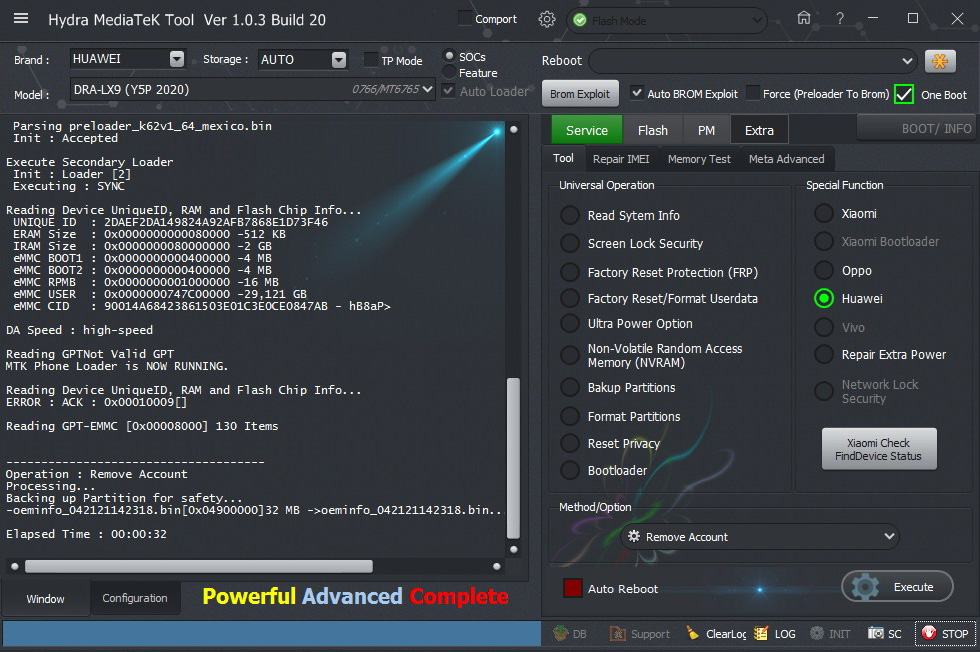Select the SOCs radio option
980x652 pixels.
[x=449, y=56]
